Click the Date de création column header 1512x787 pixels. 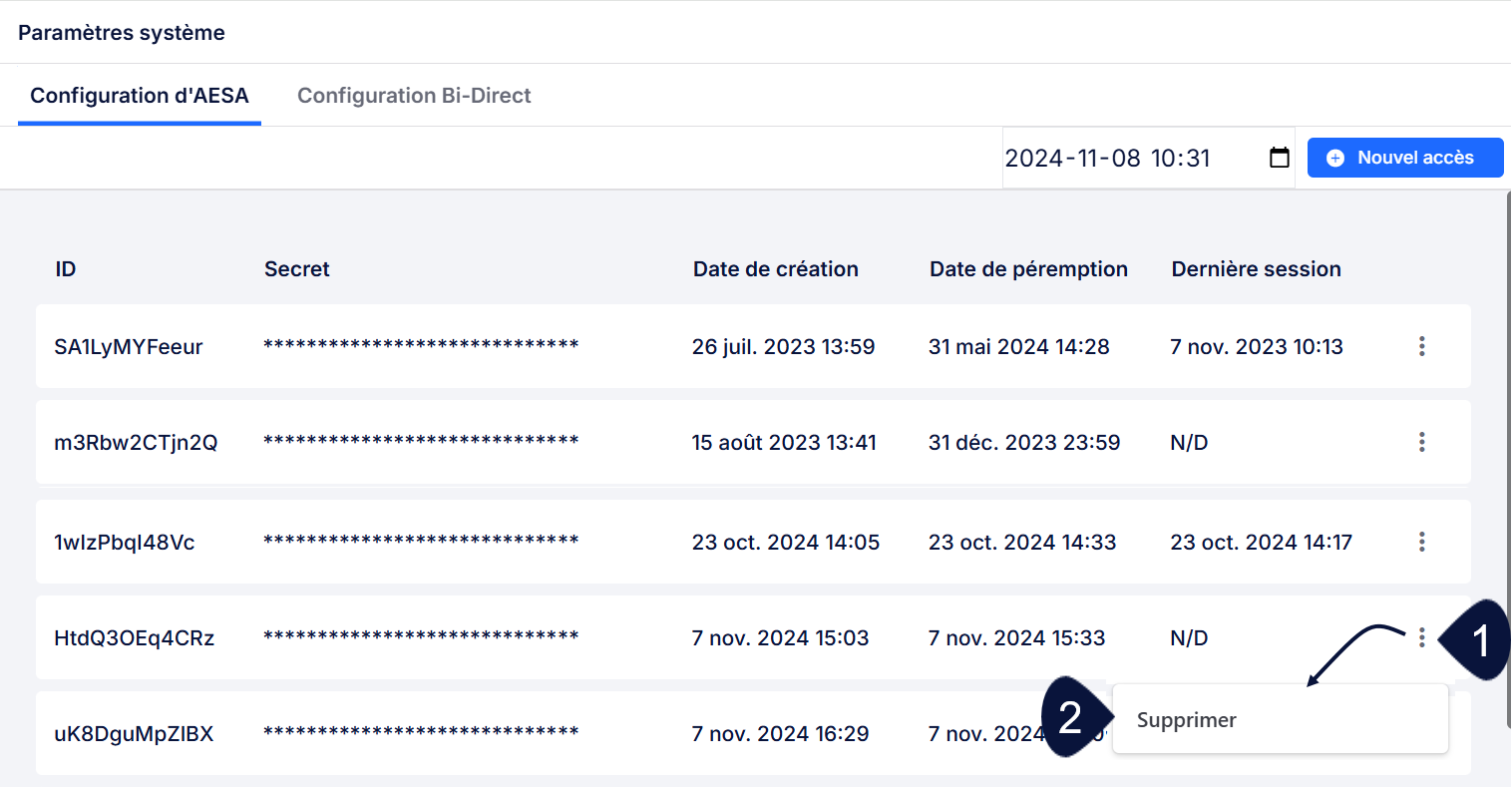(776, 269)
